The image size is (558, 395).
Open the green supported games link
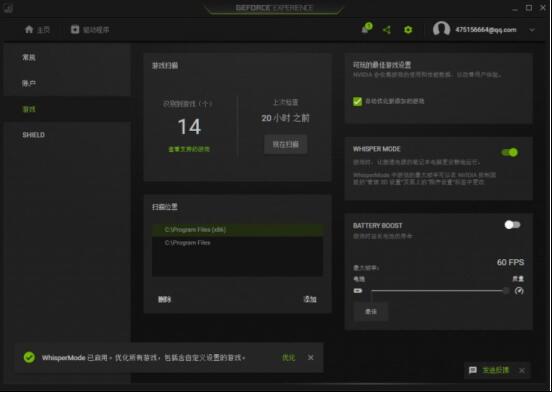(189, 149)
